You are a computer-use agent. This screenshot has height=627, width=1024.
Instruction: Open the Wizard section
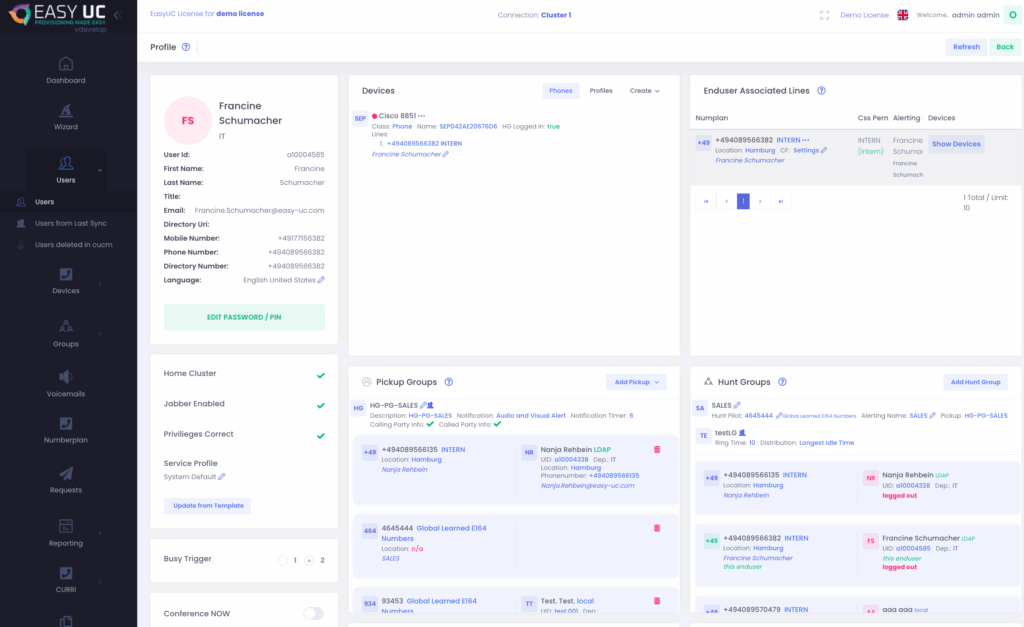coord(65,119)
